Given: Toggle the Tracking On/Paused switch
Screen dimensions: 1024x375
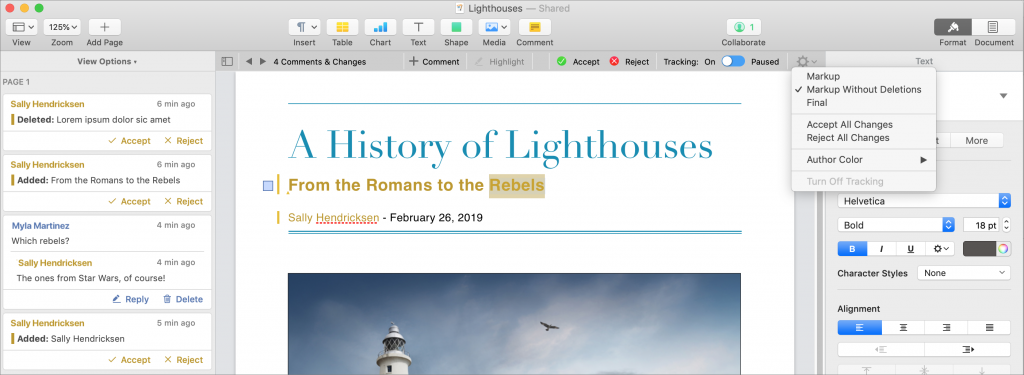Looking at the screenshot, I should click(x=733, y=61).
